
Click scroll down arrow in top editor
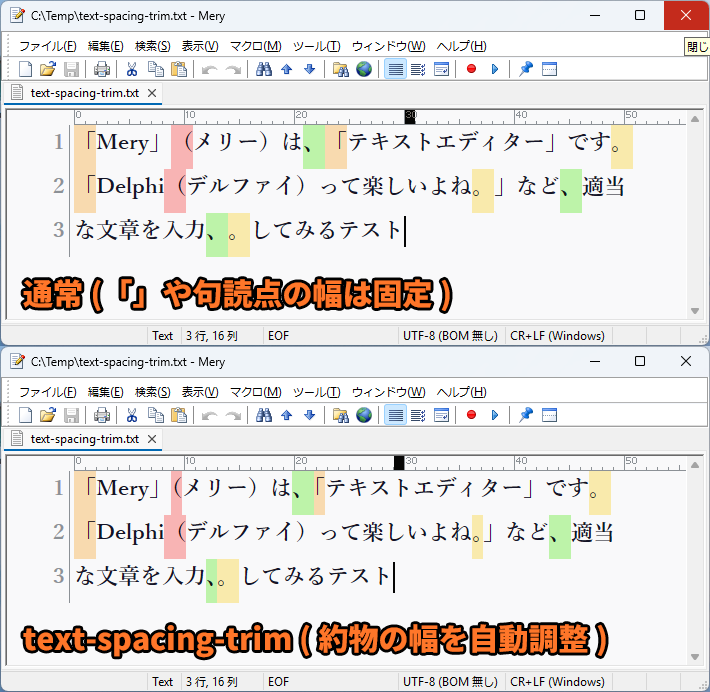(695, 311)
